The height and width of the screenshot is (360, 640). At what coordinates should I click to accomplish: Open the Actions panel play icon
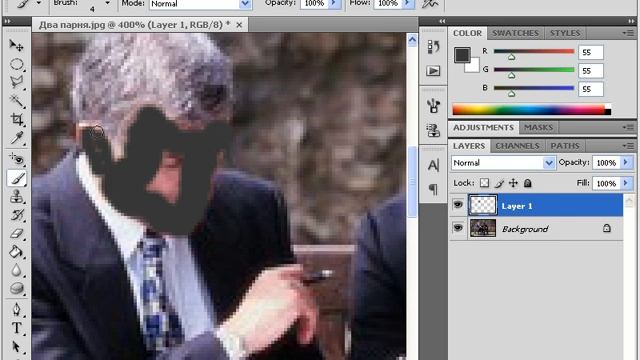(x=433, y=71)
